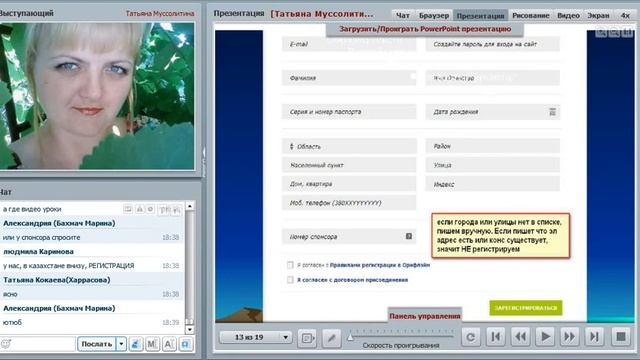This screenshot has height=360, width=640.
Task: Go back with the rewind button
Action: point(520,337)
